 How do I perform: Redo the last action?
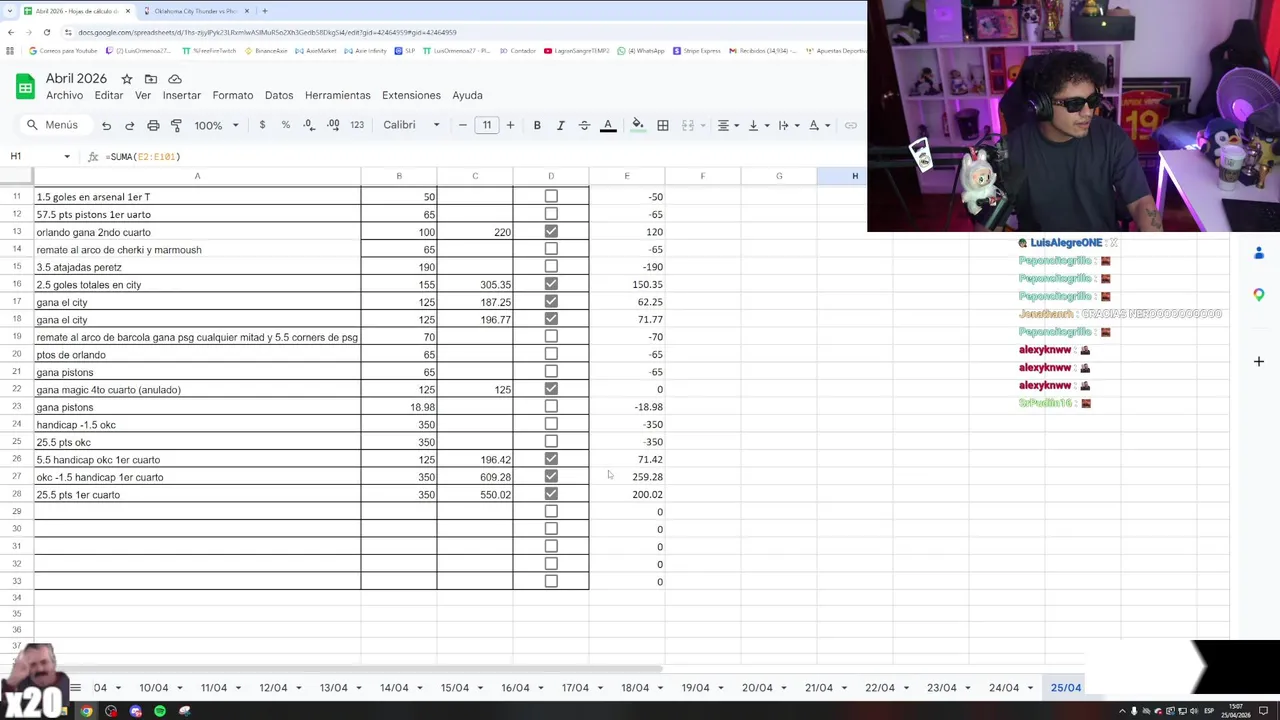tap(129, 125)
